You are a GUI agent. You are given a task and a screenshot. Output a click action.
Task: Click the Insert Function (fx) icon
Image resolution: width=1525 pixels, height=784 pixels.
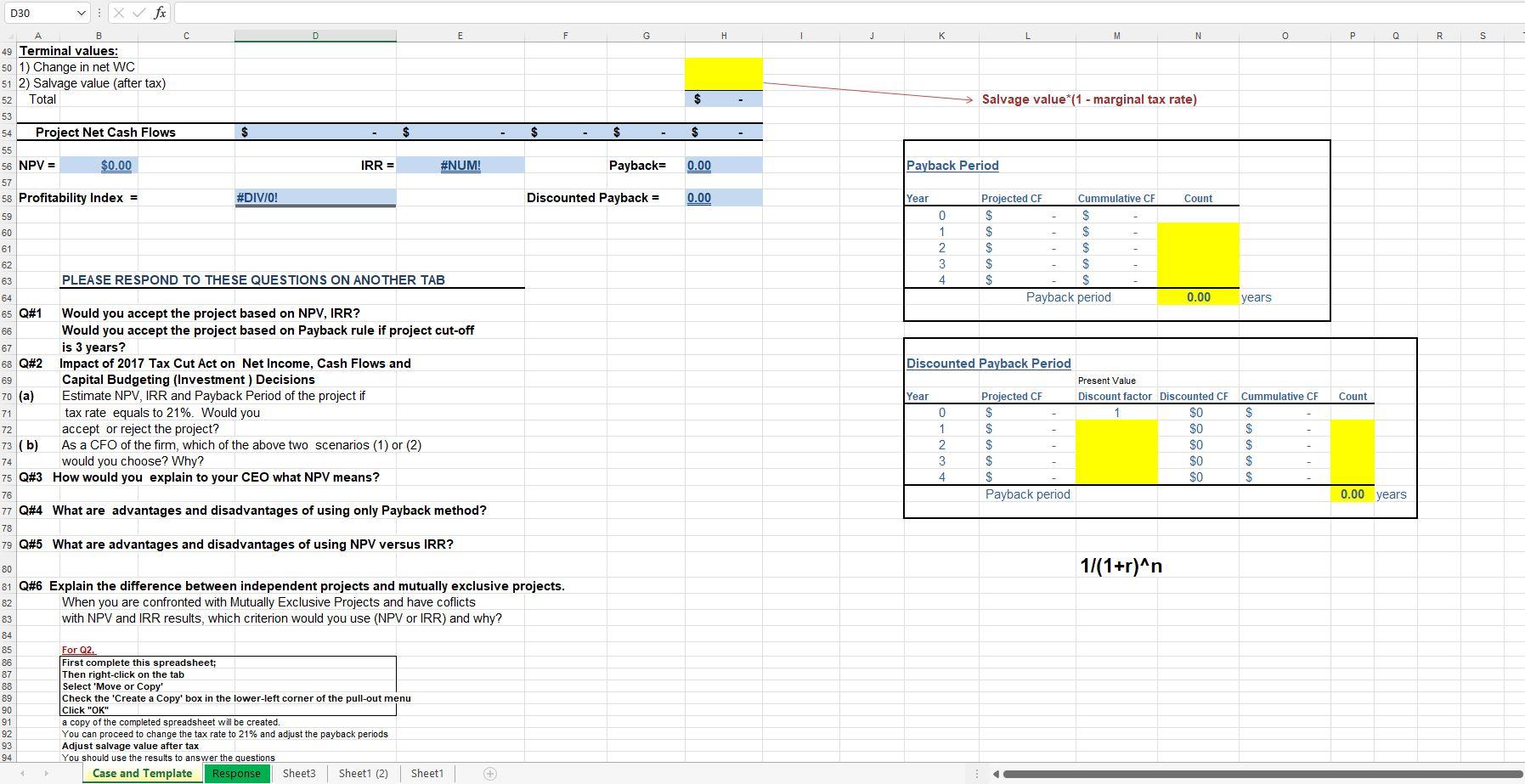click(159, 13)
